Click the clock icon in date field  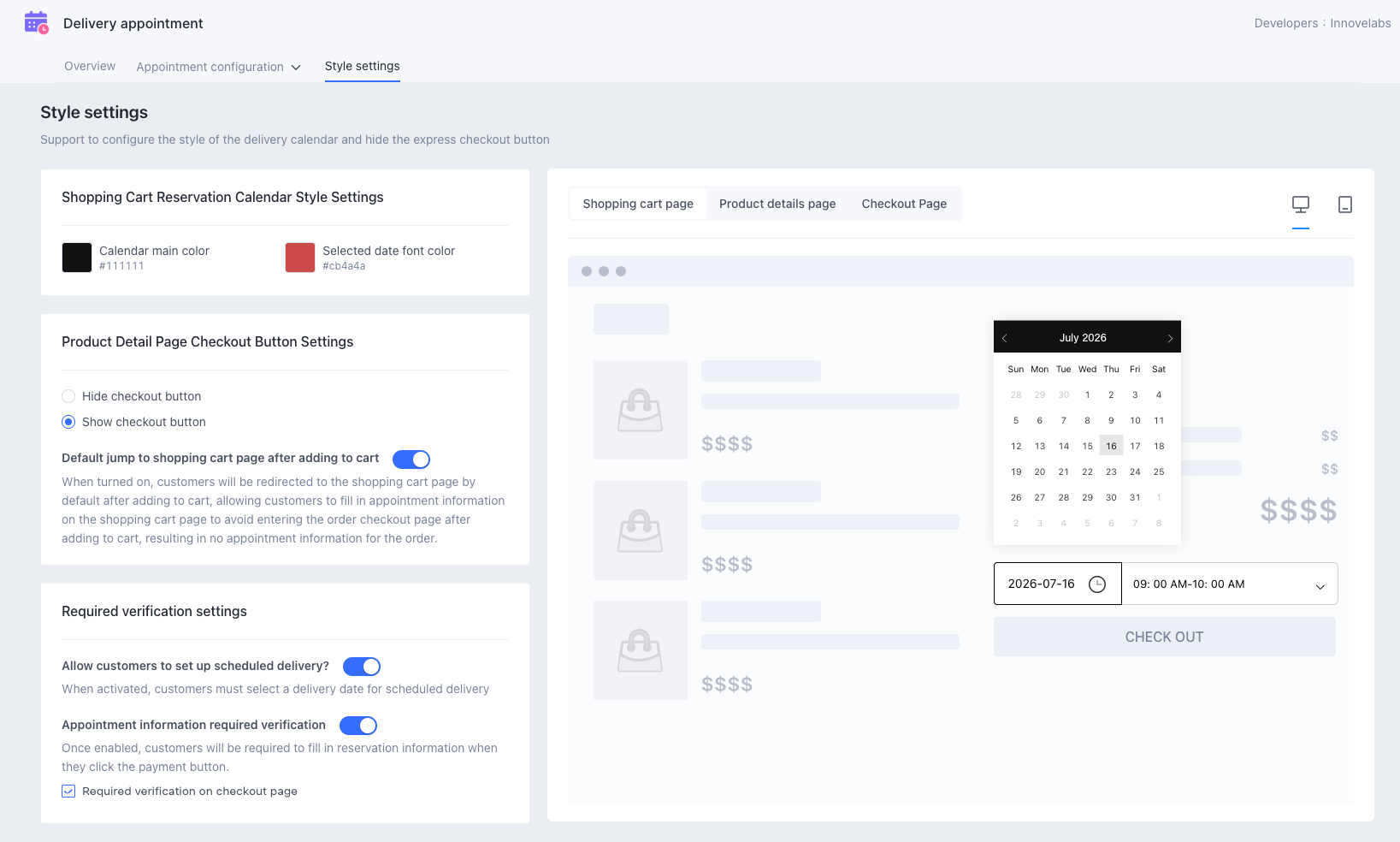click(x=1097, y=584)
